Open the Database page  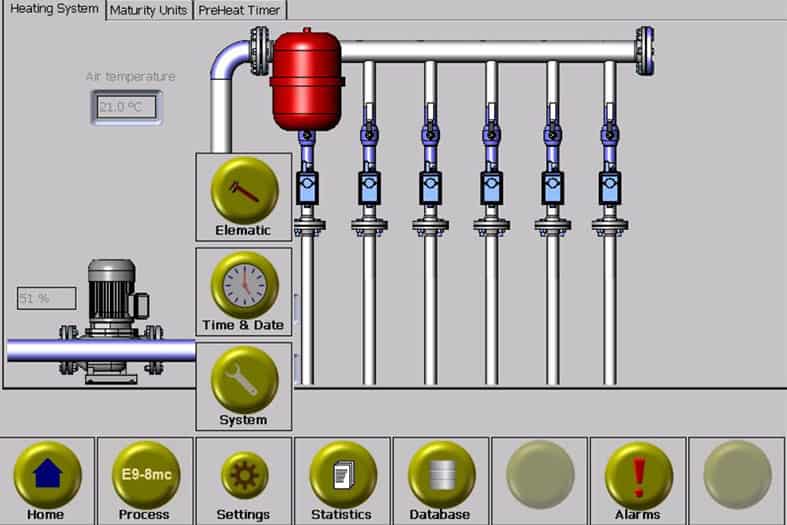pos(441,474)
